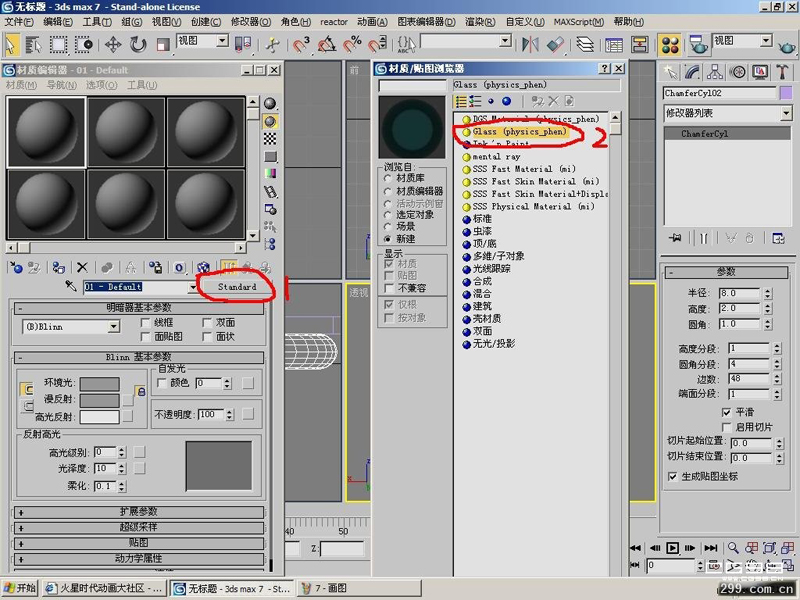Select the Rotate tool in main toolbar
The height and width of the screenshot is (600, 800).
pos(138,45)
